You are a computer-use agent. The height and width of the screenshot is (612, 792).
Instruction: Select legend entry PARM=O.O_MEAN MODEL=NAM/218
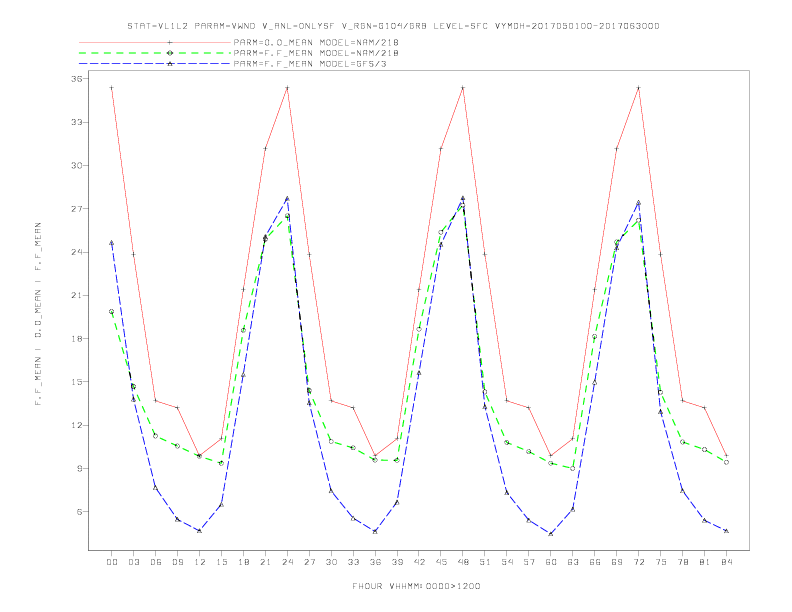(x=316, y=42)
